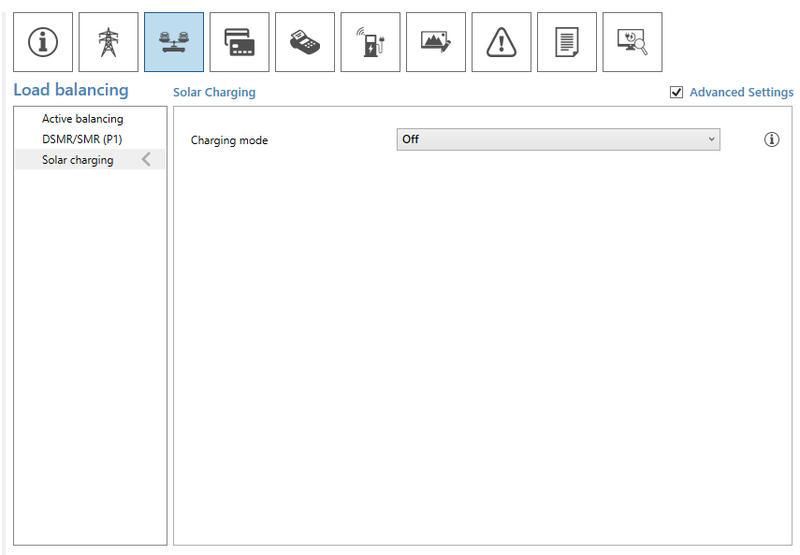
Task: Open the power grid pylon settings
Action: click(x=108, y=42)
